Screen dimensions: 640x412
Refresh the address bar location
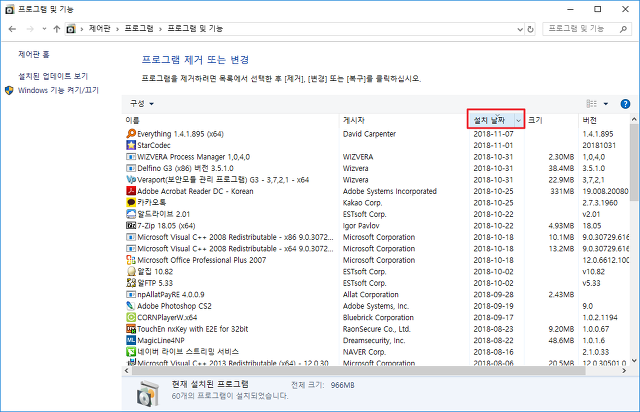coord(530,29)
